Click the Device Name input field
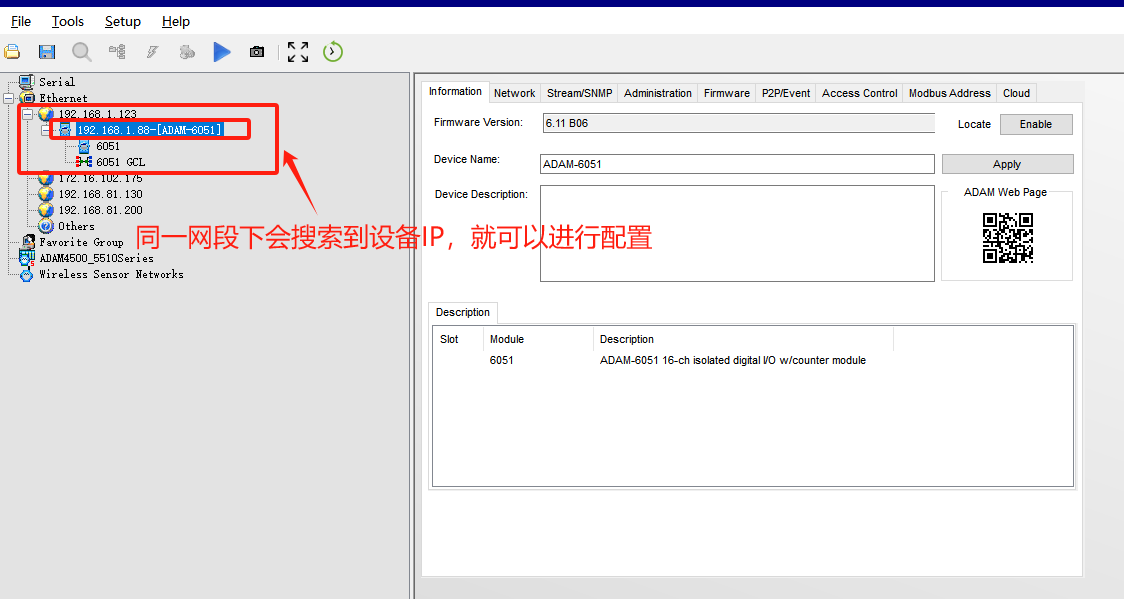The image size is (1124, 599). click(737, 164)
